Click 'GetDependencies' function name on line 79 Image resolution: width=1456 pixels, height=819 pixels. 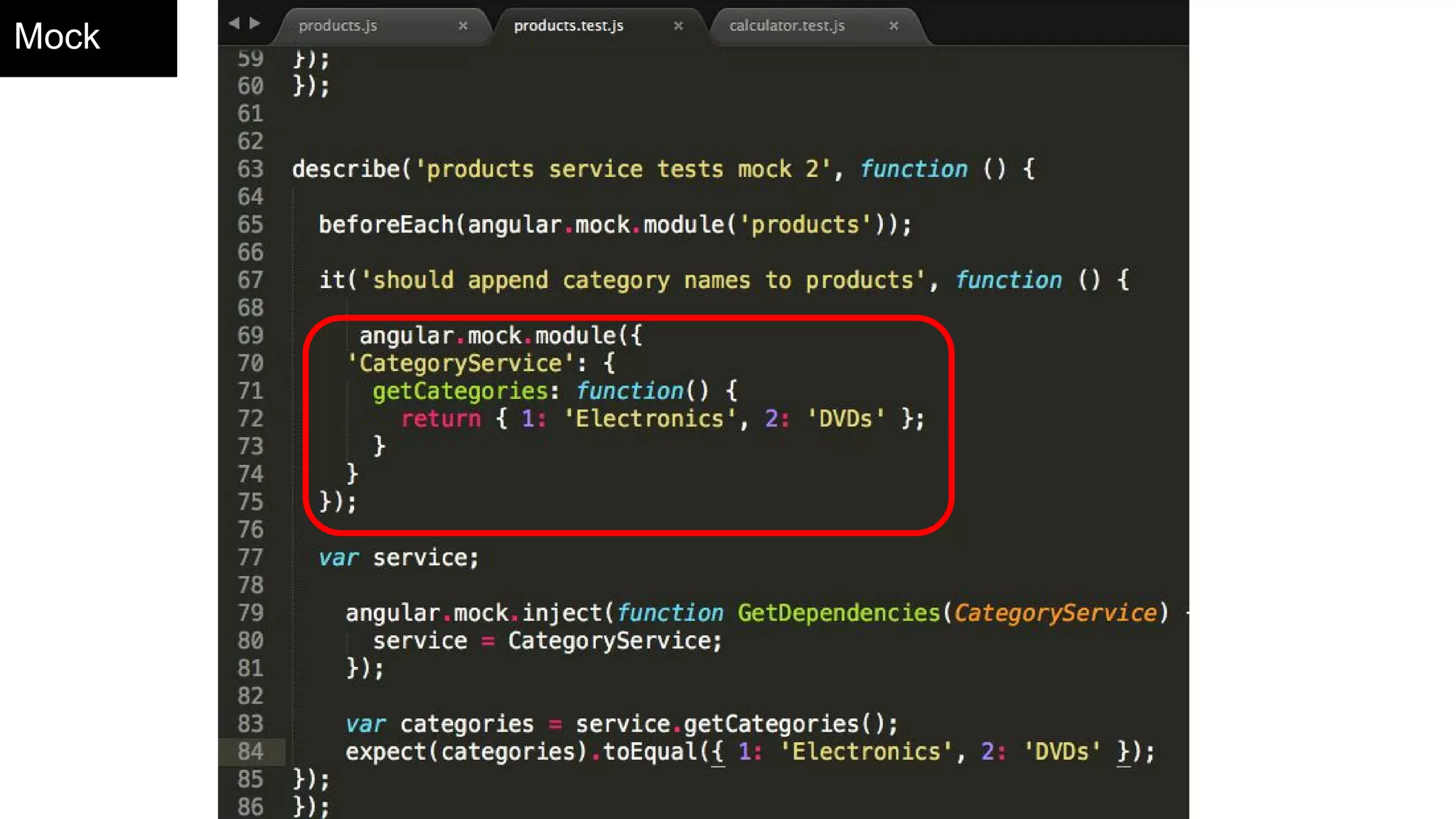(838, 613)
